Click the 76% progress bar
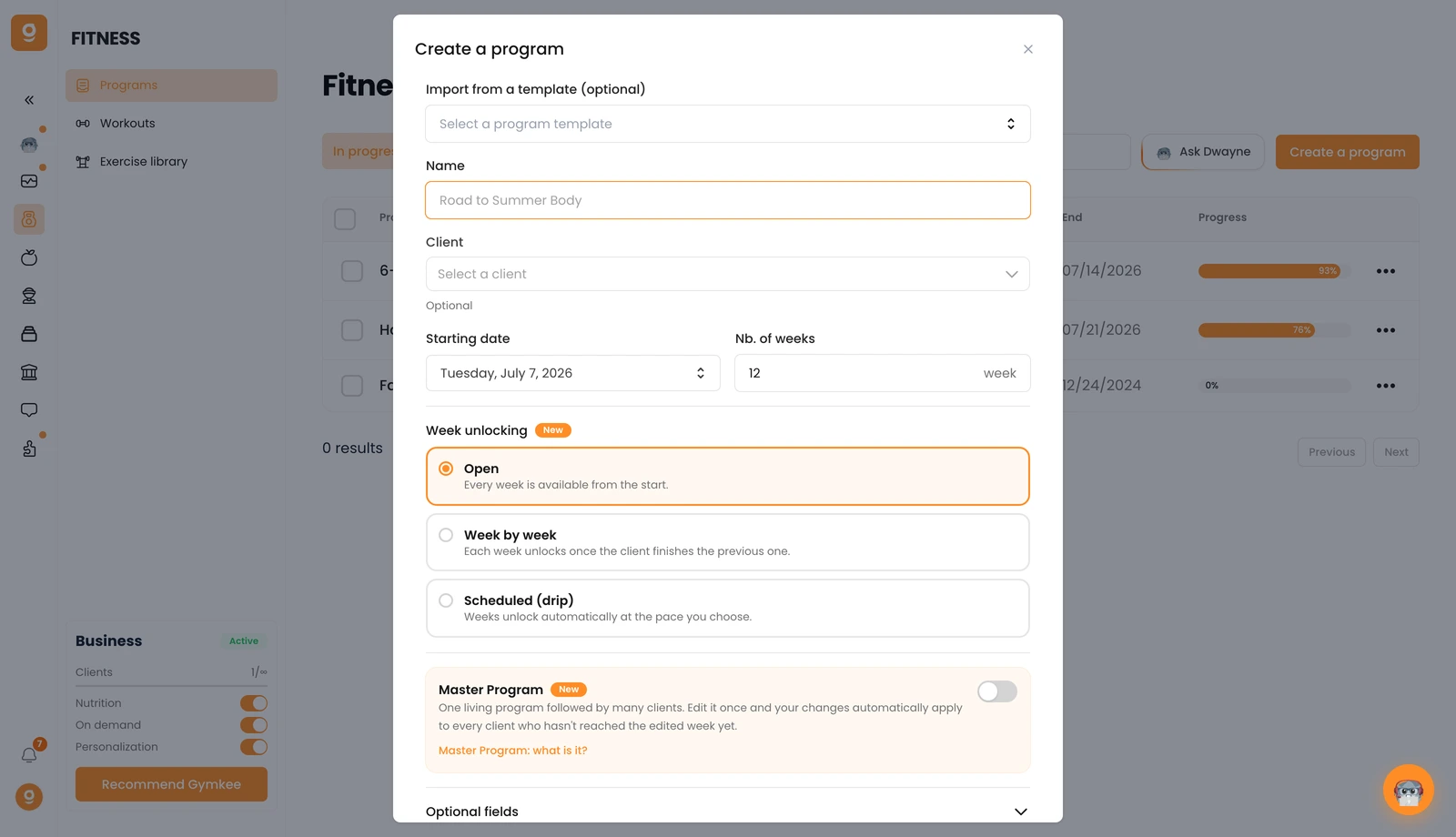The image size is (1456, 837). click(x=1275, y=330)
